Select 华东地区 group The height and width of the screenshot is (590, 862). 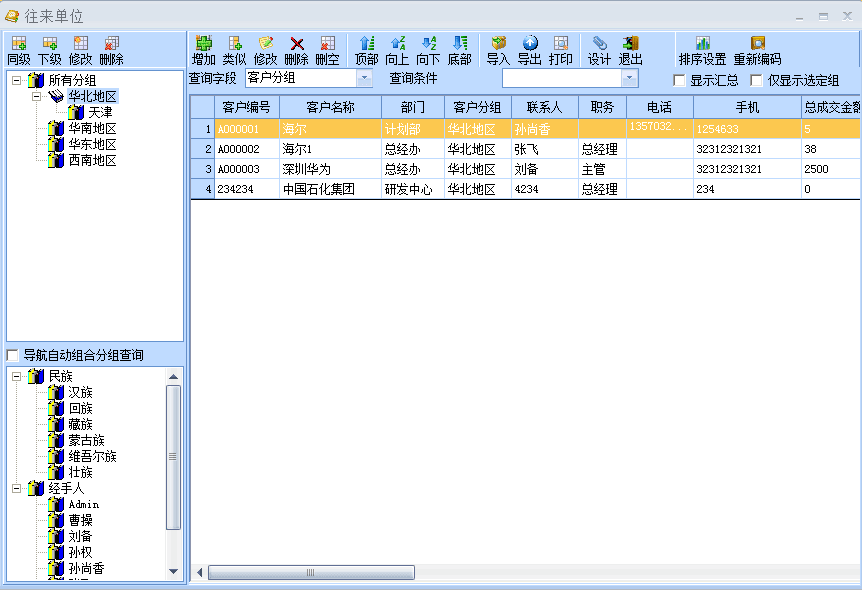click(92, 144)
